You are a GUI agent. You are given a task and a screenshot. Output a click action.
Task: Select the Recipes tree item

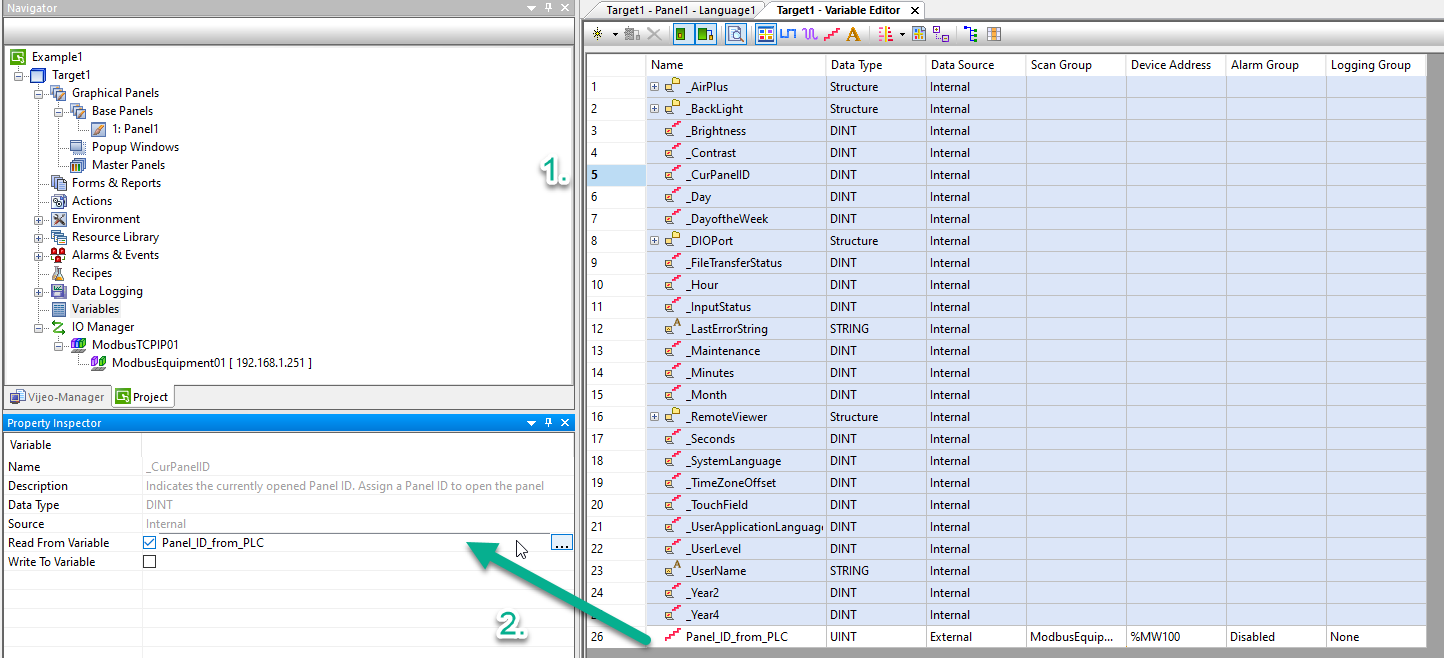[92, 273]
